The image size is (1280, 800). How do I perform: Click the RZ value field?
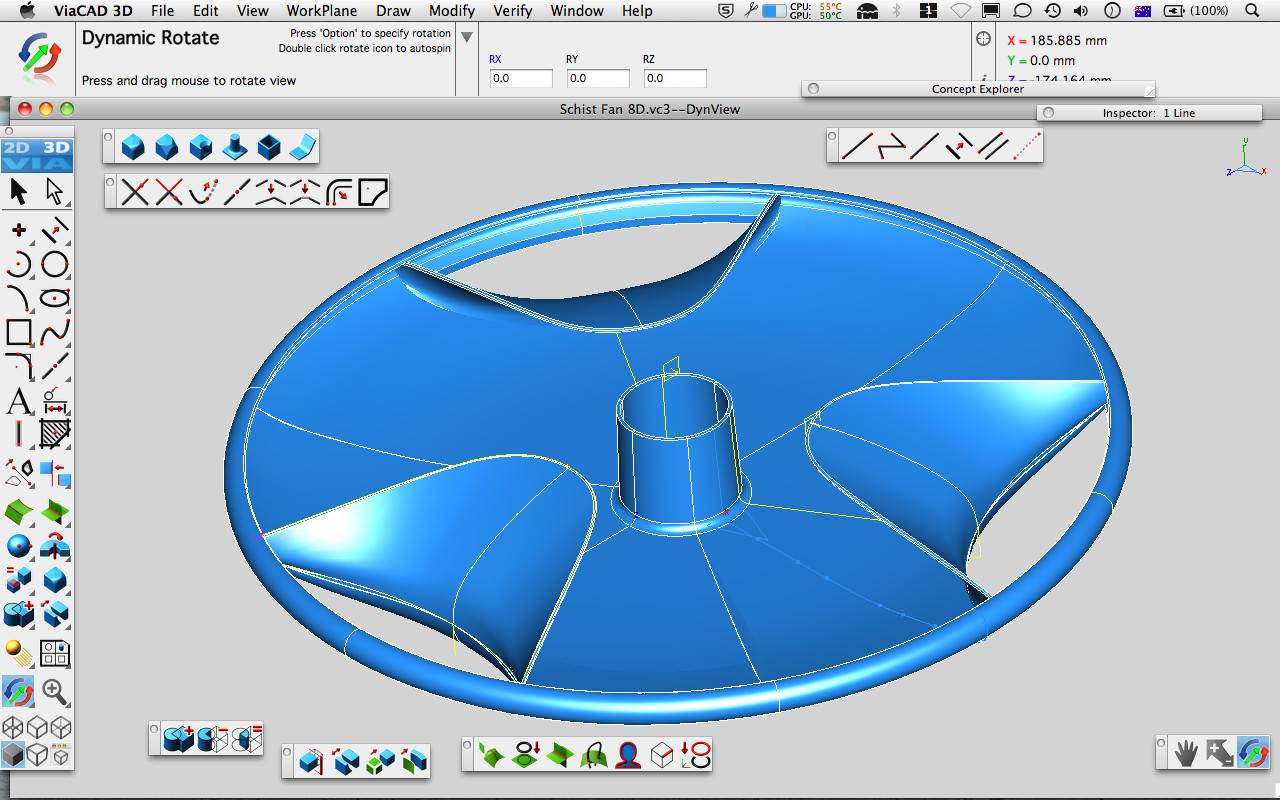click(x=675, y=78)
